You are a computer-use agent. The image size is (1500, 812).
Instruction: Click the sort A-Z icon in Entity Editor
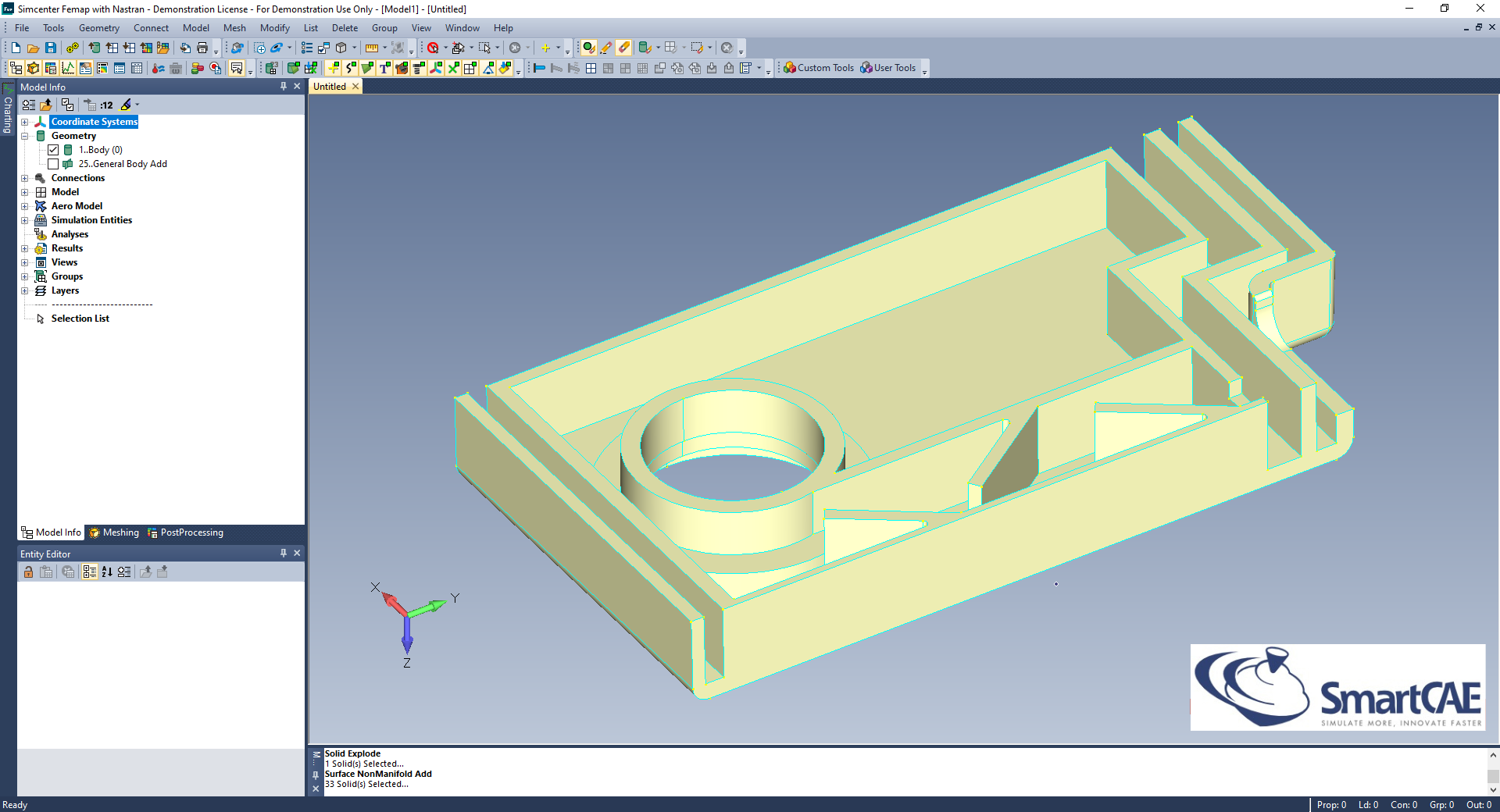click(x=107, y=572)
